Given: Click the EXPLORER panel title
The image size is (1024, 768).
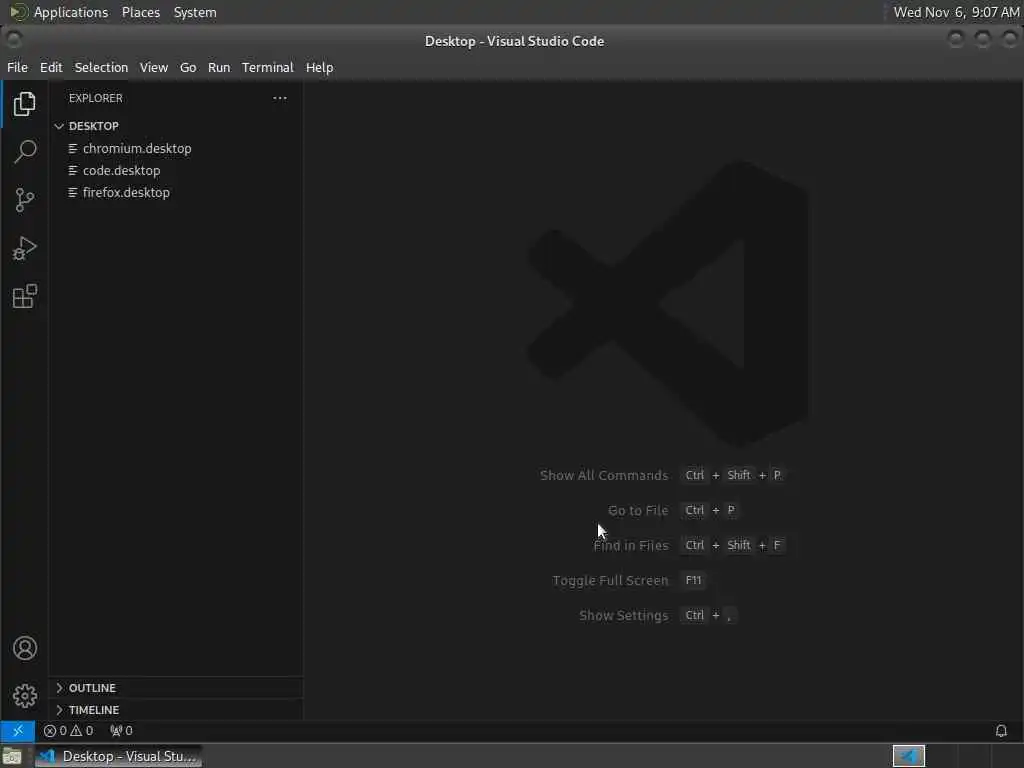Looking at the screenshot, I should click(x=95, y=98).
